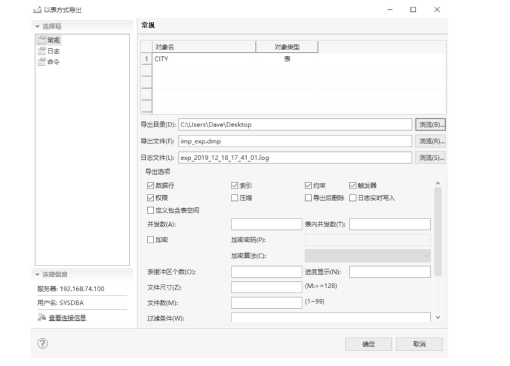This screenshot has height=366, width=510.
Task: Uncheck the 约束 checkbox
Action: pyautogui.click(x=308, y=185)
